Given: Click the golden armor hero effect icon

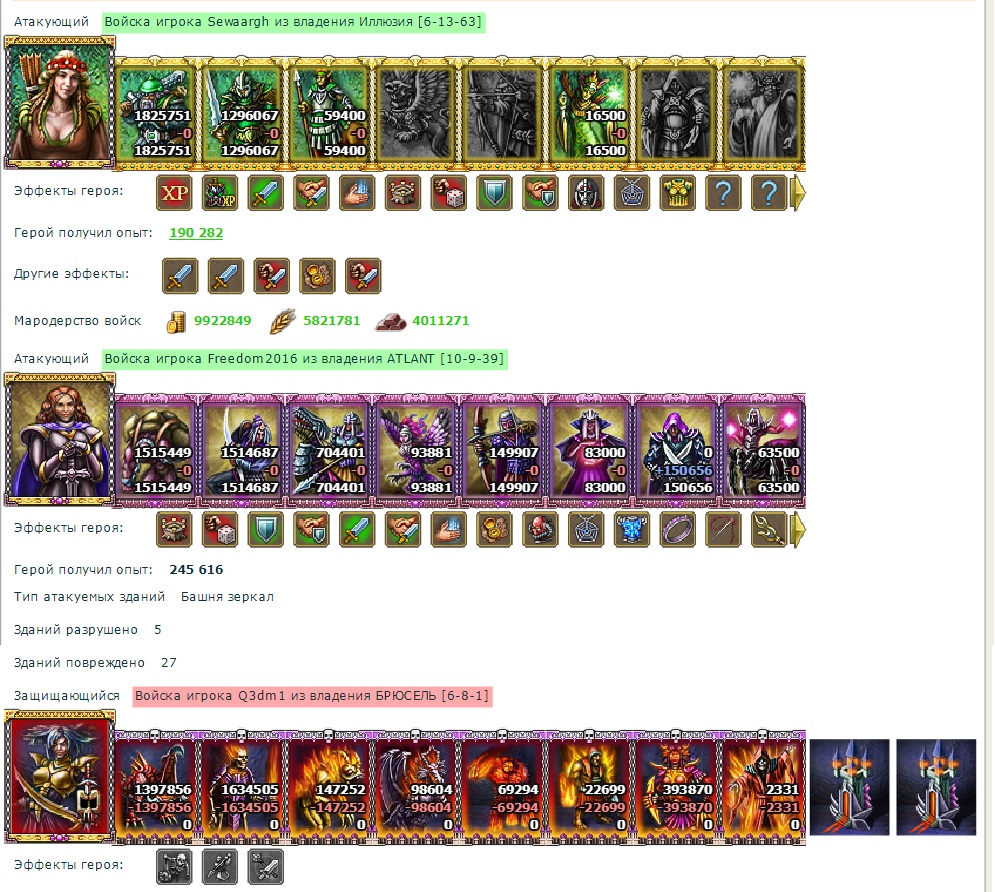Looking at the screenshot, I should click(677, 193).
